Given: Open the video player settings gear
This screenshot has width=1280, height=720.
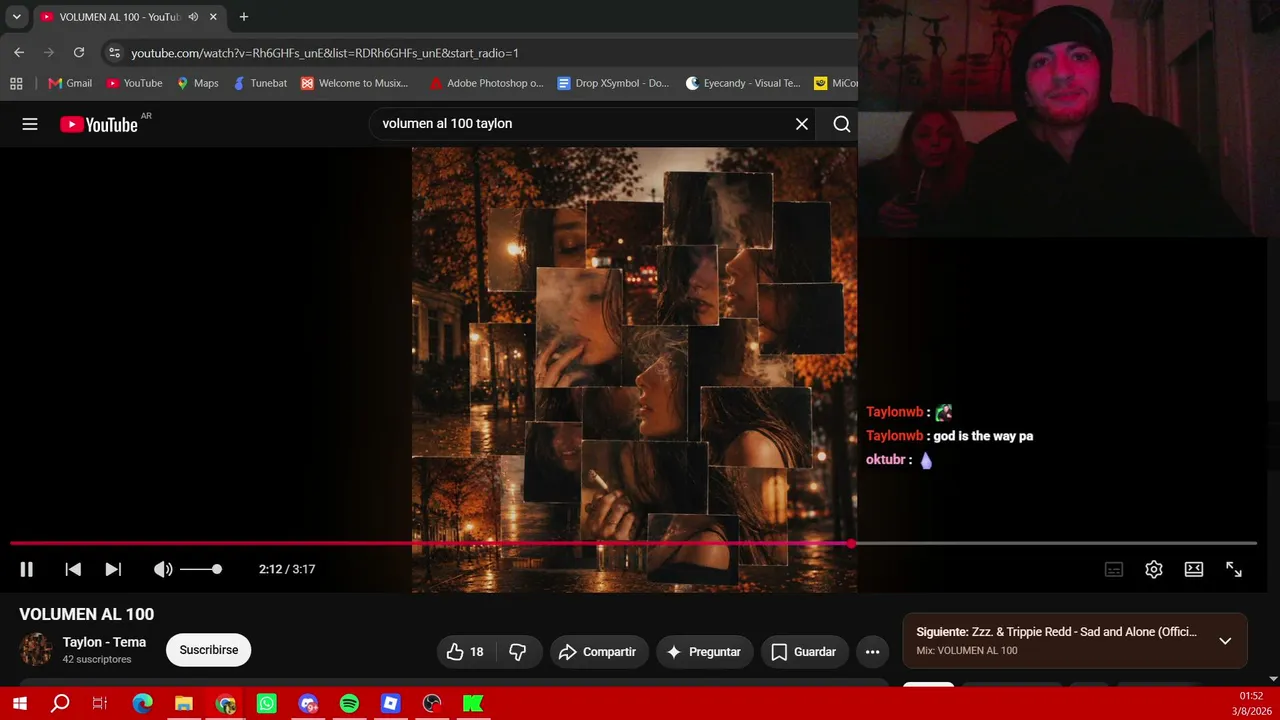Looking at the screenshot, I should point(1154,569).
